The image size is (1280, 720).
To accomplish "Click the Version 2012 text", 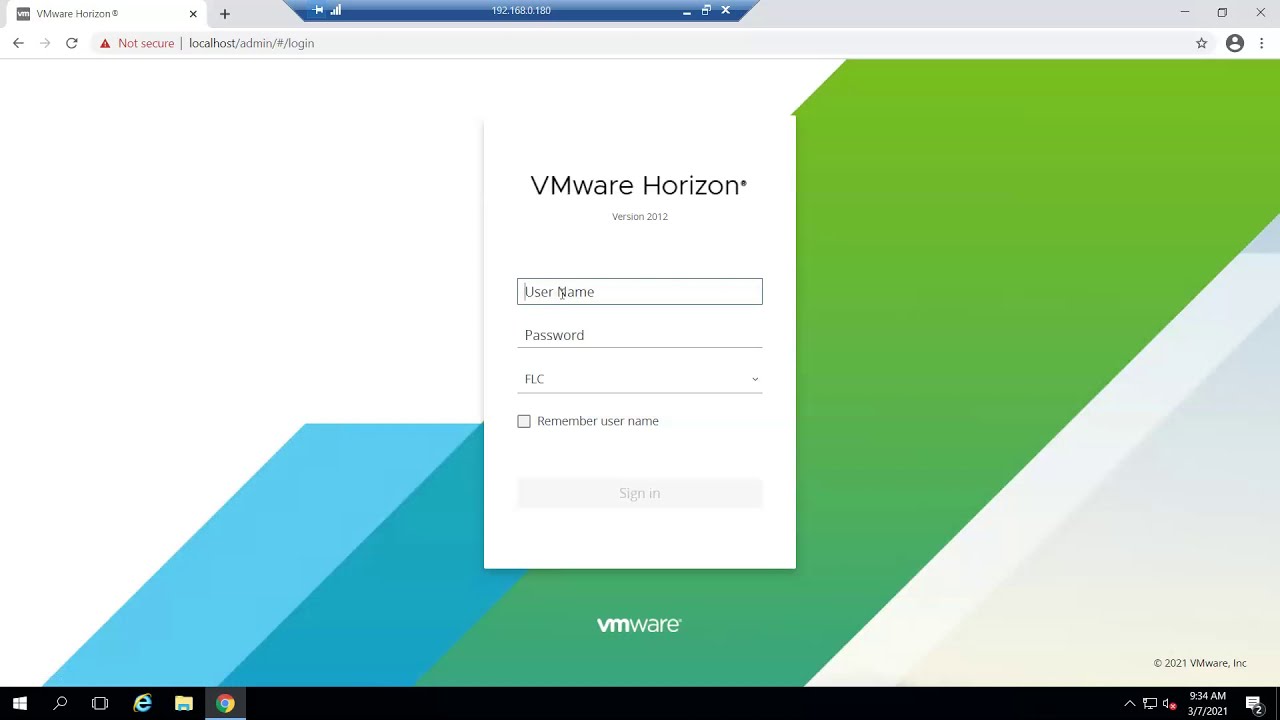I will tap(640, 216).
